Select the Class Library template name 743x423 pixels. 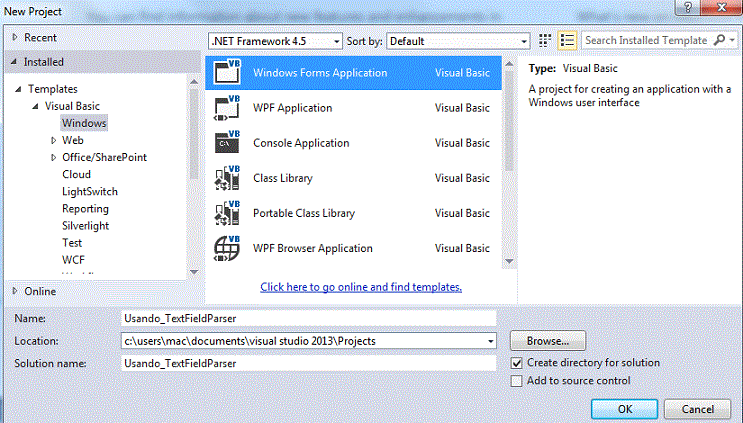(x=283, y=178)
